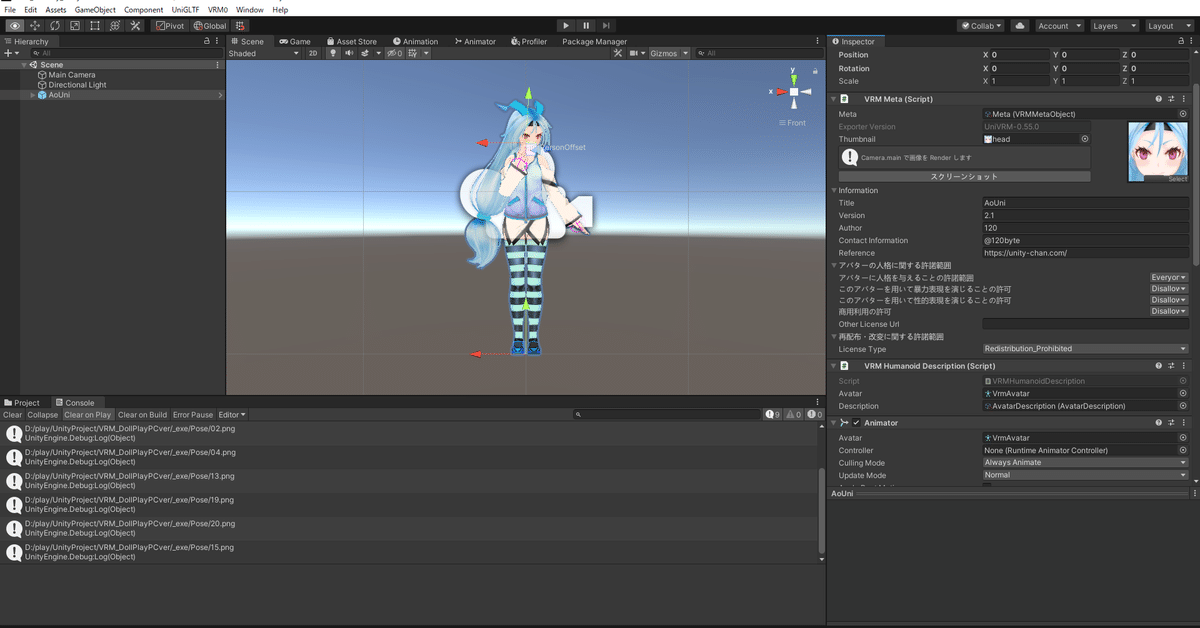Click the Pause button

coord(586,25)
